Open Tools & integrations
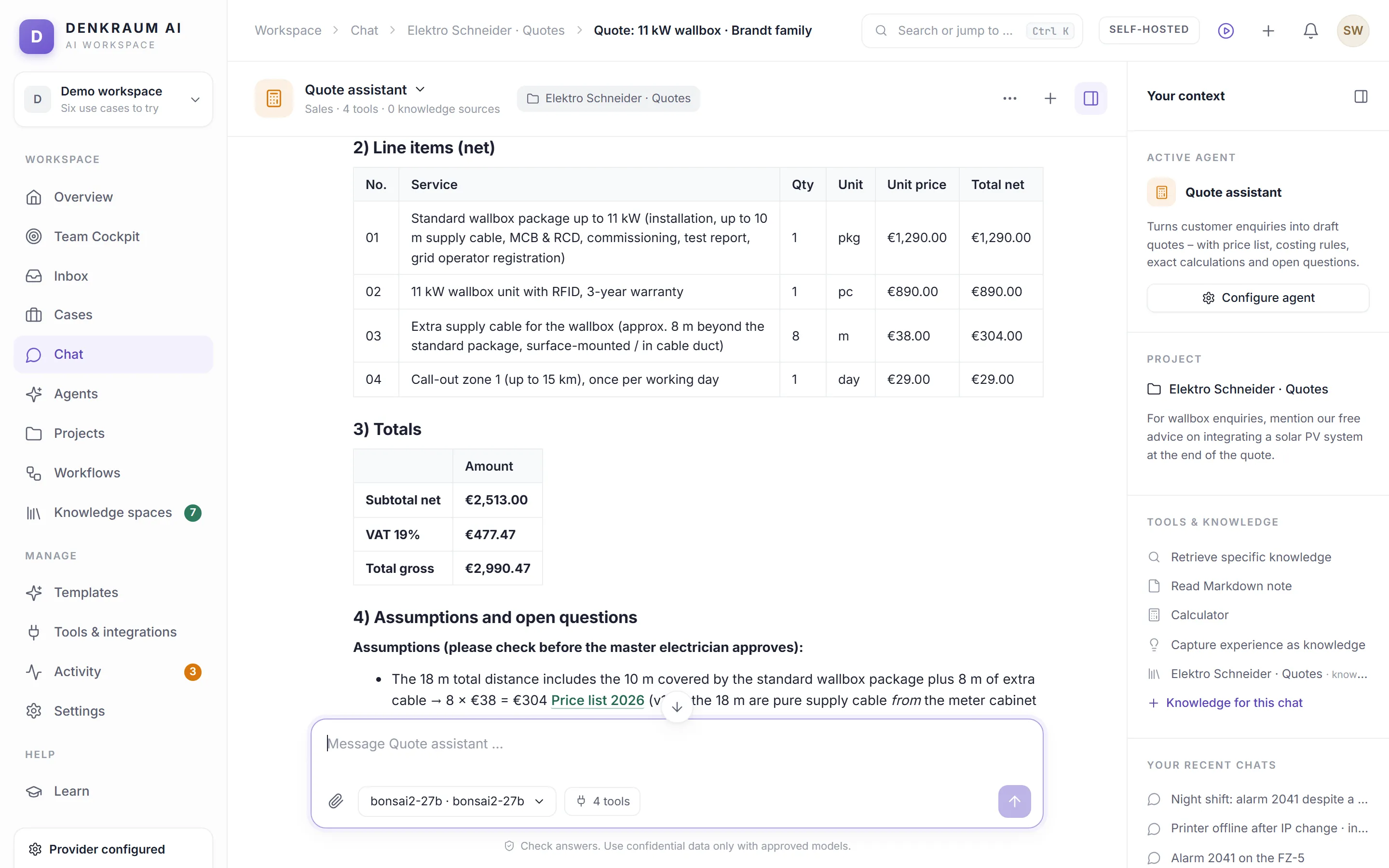The height and width of the screenshot is (868, 1389). 113,632
